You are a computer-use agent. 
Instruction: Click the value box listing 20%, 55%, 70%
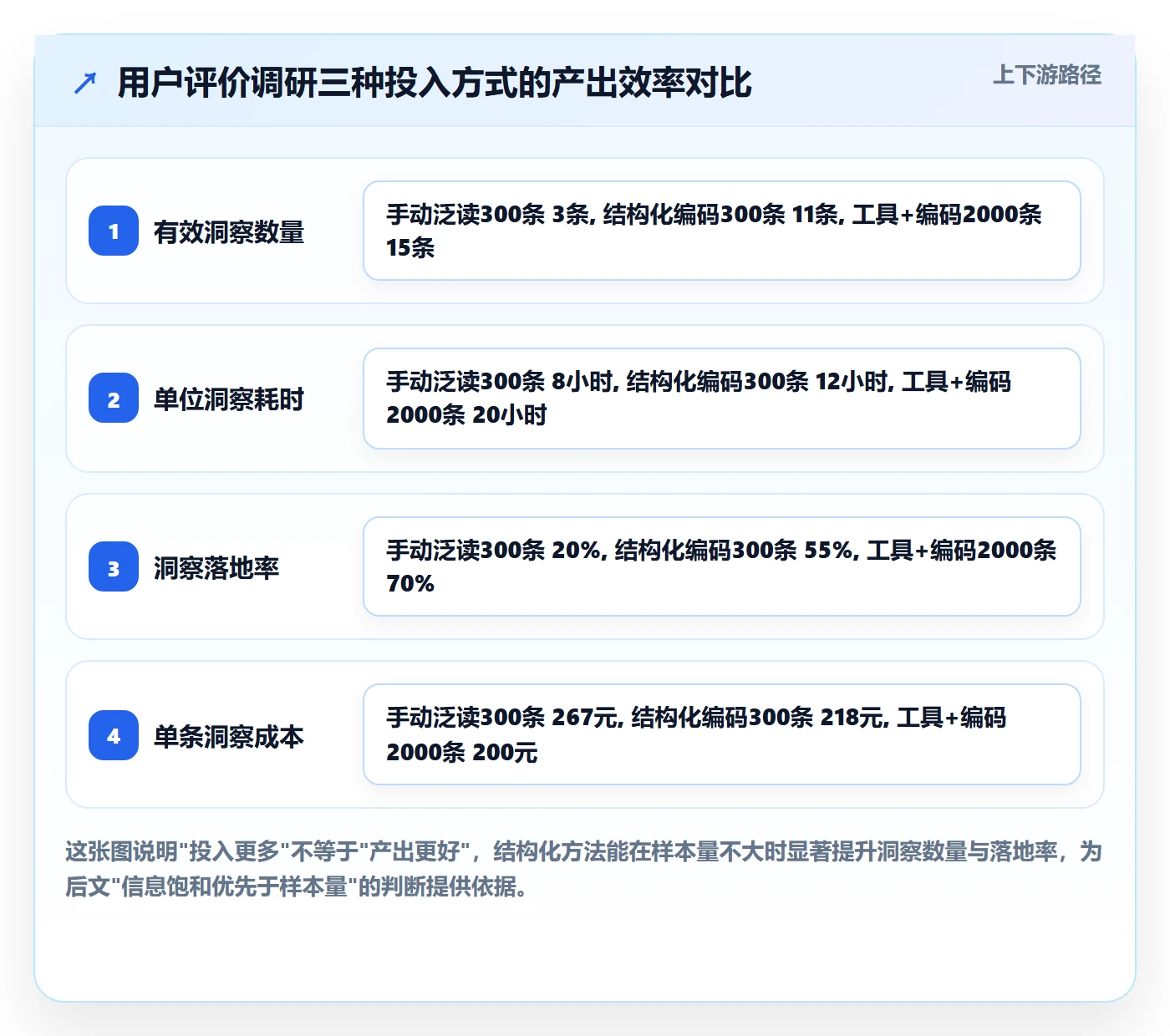point(722,566)
